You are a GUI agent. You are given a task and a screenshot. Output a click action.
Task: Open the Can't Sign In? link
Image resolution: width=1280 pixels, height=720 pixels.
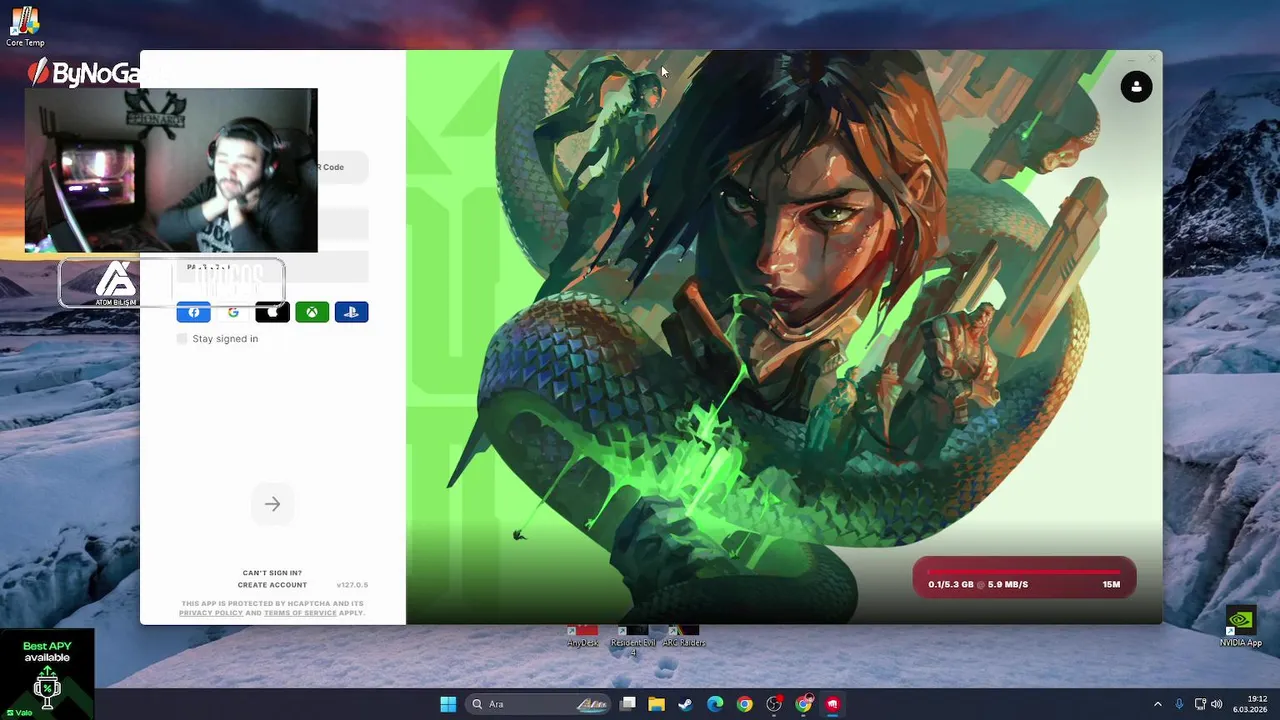(272, 573)
